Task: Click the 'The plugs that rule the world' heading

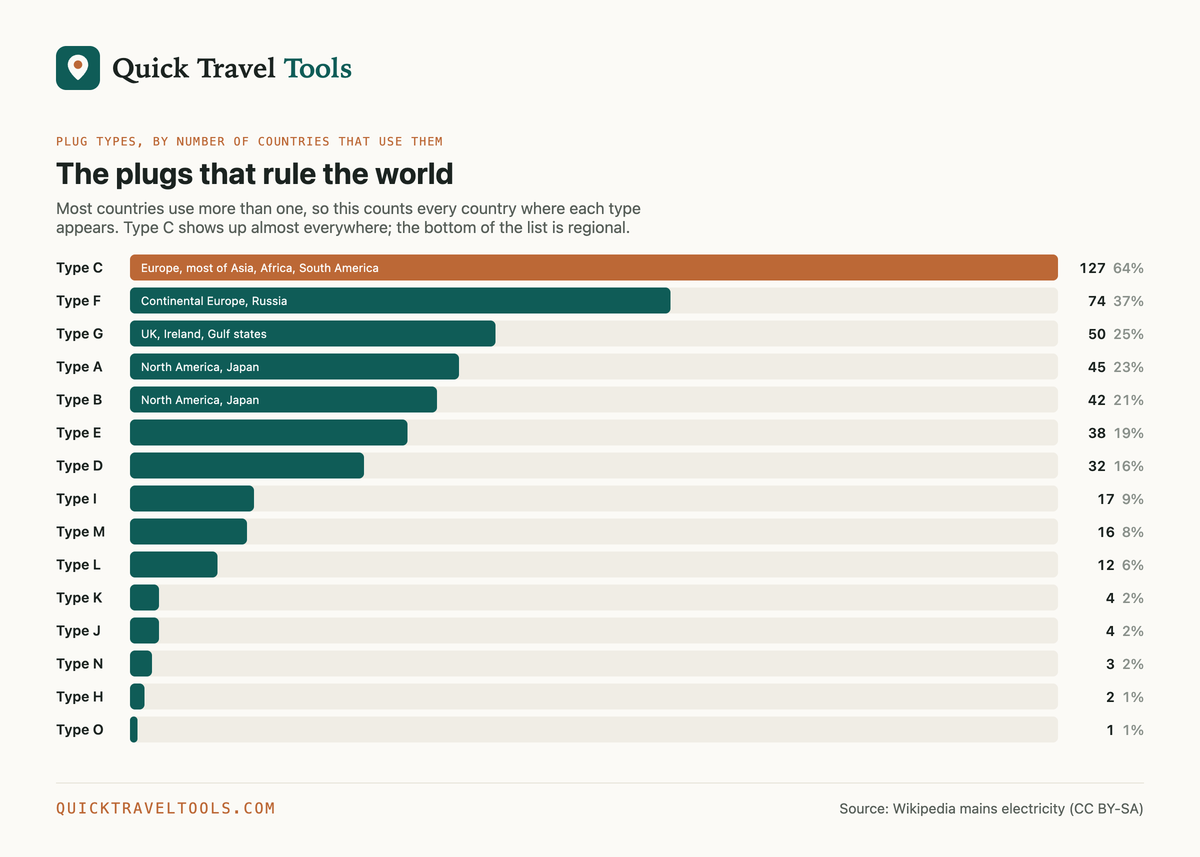Action: [255, 174]
